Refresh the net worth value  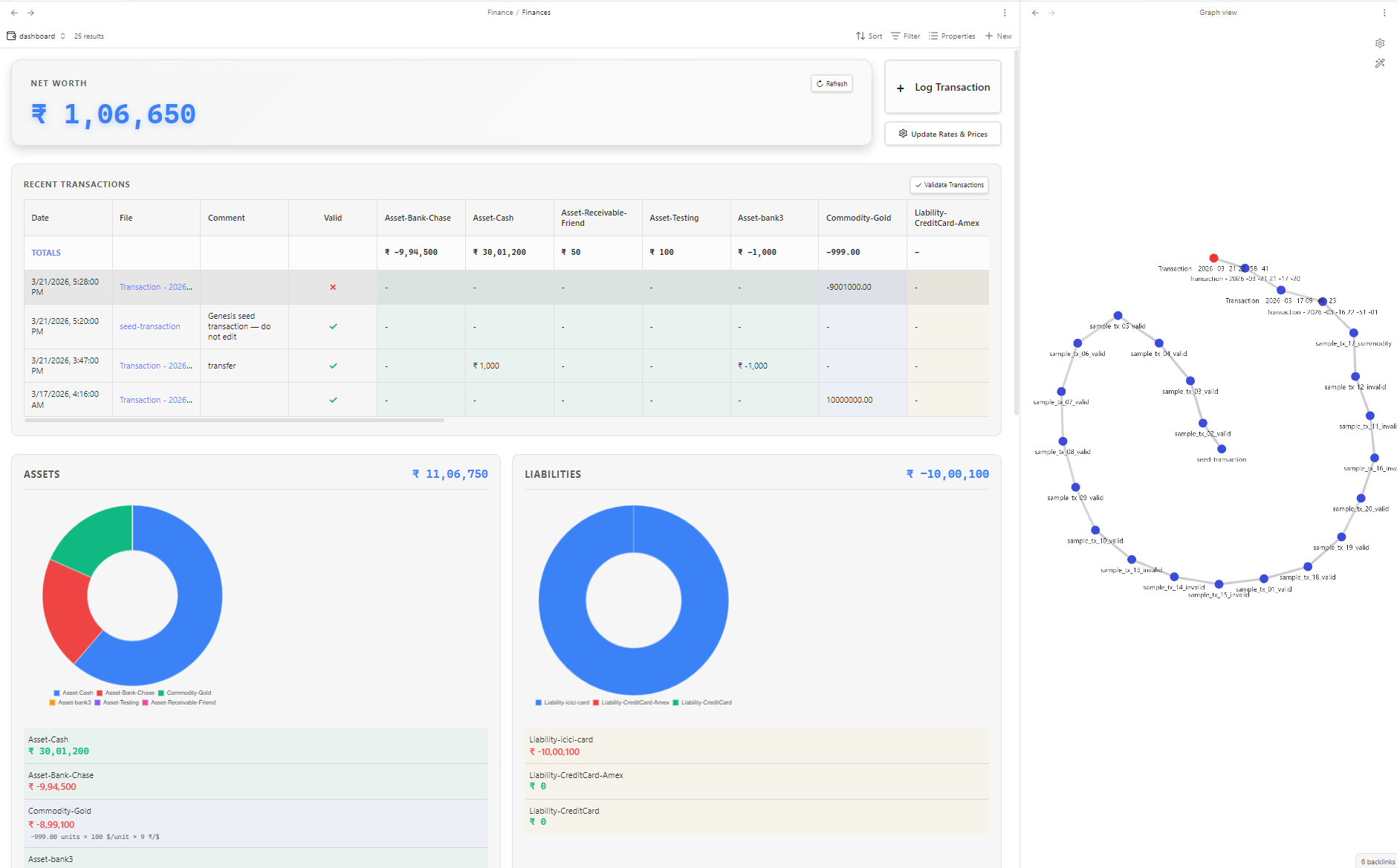click(832, 84)
